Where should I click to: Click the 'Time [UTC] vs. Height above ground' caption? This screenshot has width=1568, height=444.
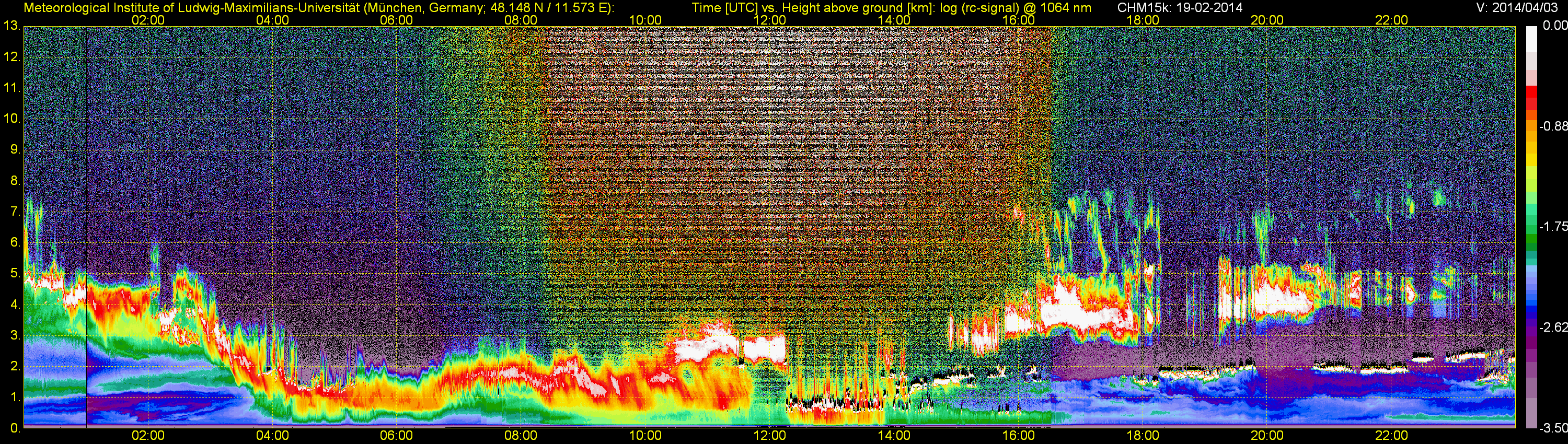tap(891, 8)
